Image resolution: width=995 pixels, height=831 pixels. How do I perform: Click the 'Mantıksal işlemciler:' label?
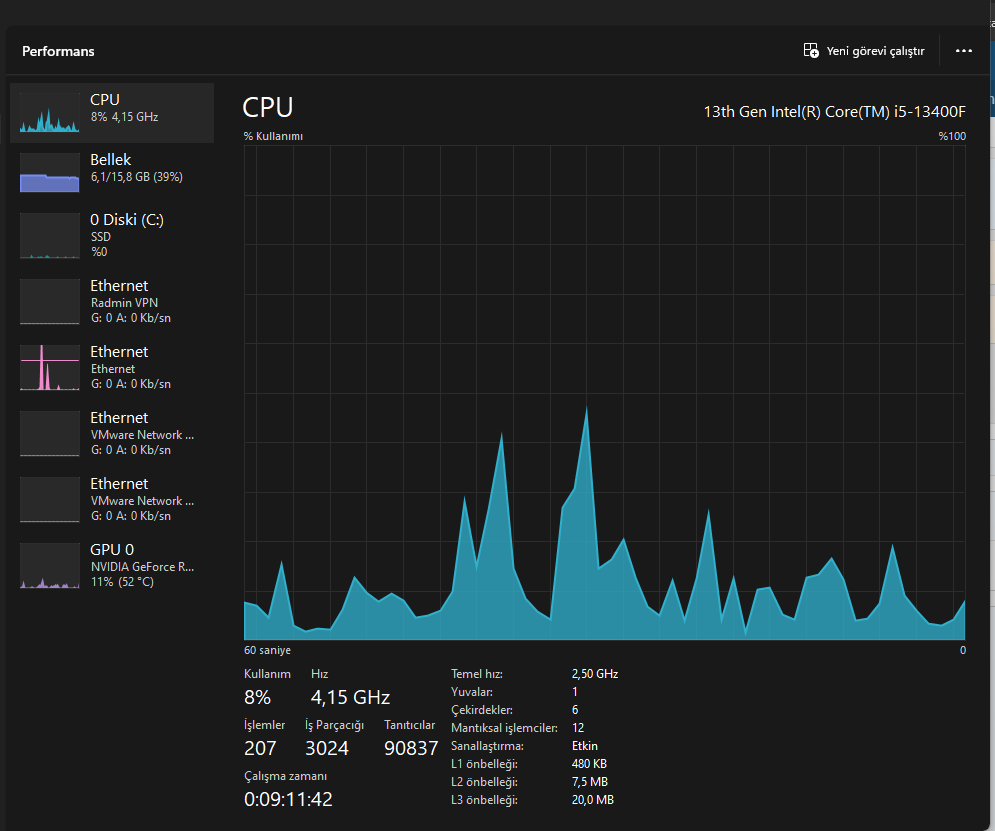[504, 728]
